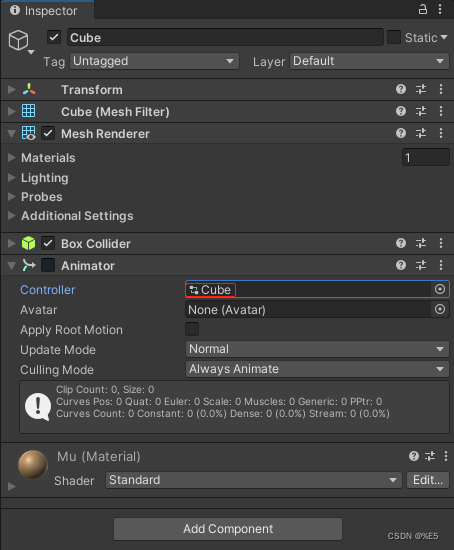Click the Animator icon in its header
454x550 pixels.
click(29, 265)
